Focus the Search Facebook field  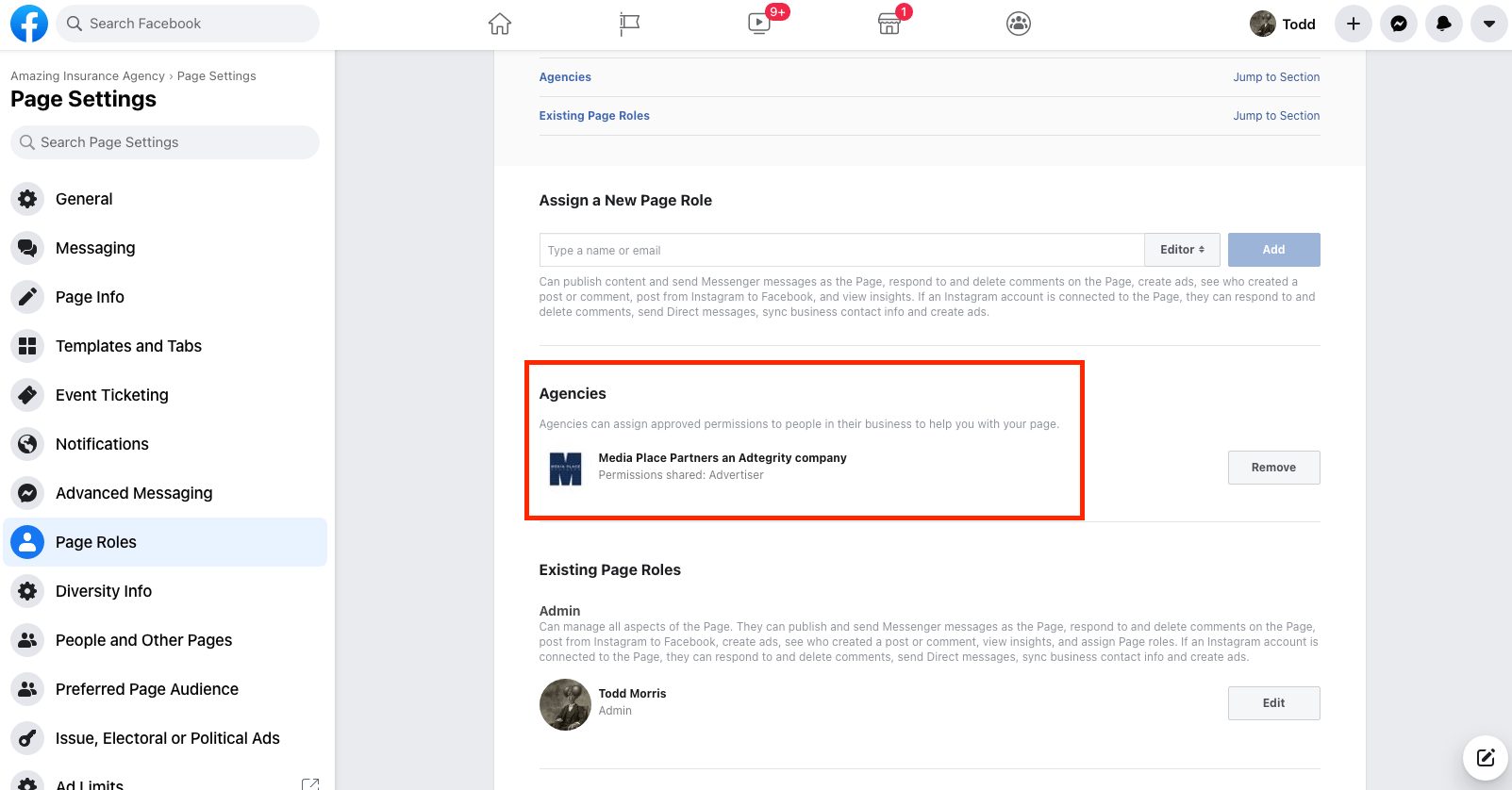click(188, 24)
